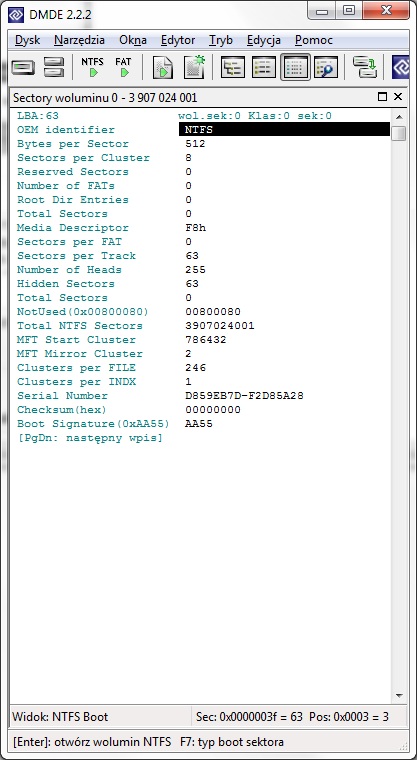This screenshot has width=417, height=760.
Task: Open the Edytor menu
Action: pos(178,40)
